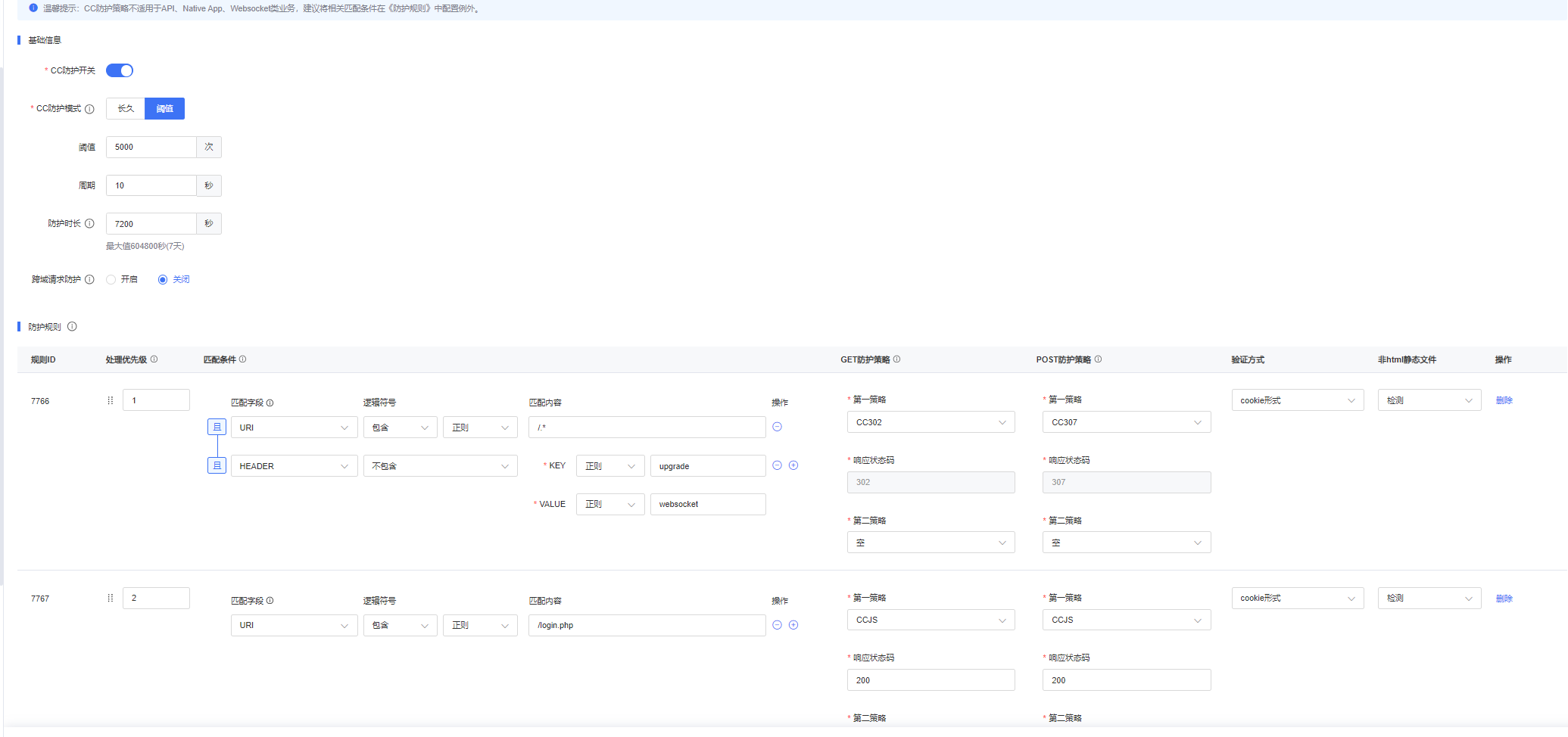Toggle the CC防护开关 switch

click(x=120, y=70)
